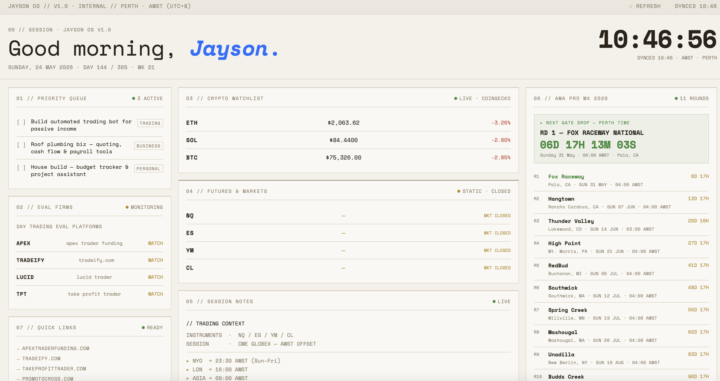The width and height of the screenshot is (720, 381).
Task: Open the TRADEIFY eval firm row
Action: click(x=90, y=260)
